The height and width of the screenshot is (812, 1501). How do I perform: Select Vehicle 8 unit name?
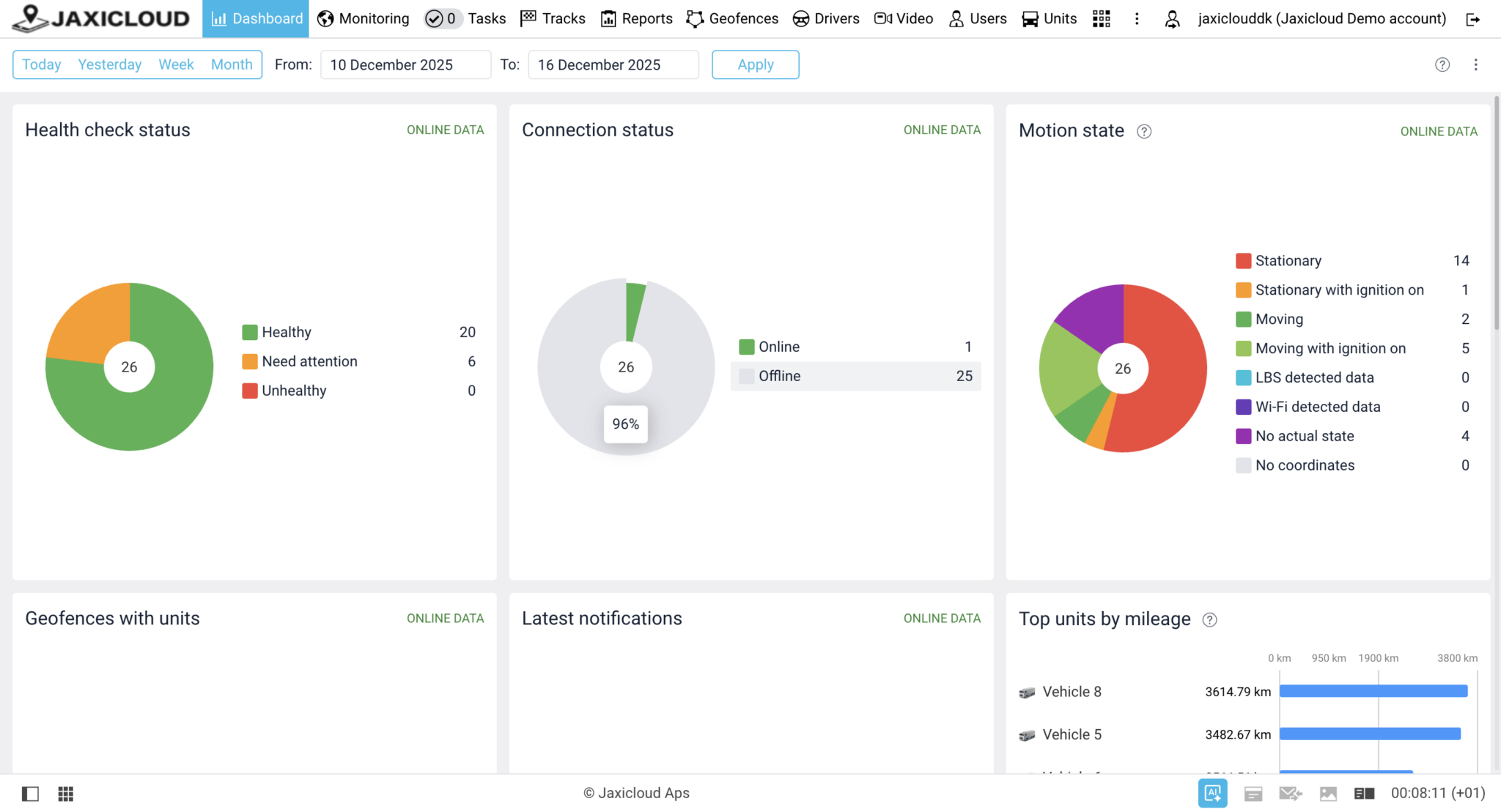[x=1072, y=692]
